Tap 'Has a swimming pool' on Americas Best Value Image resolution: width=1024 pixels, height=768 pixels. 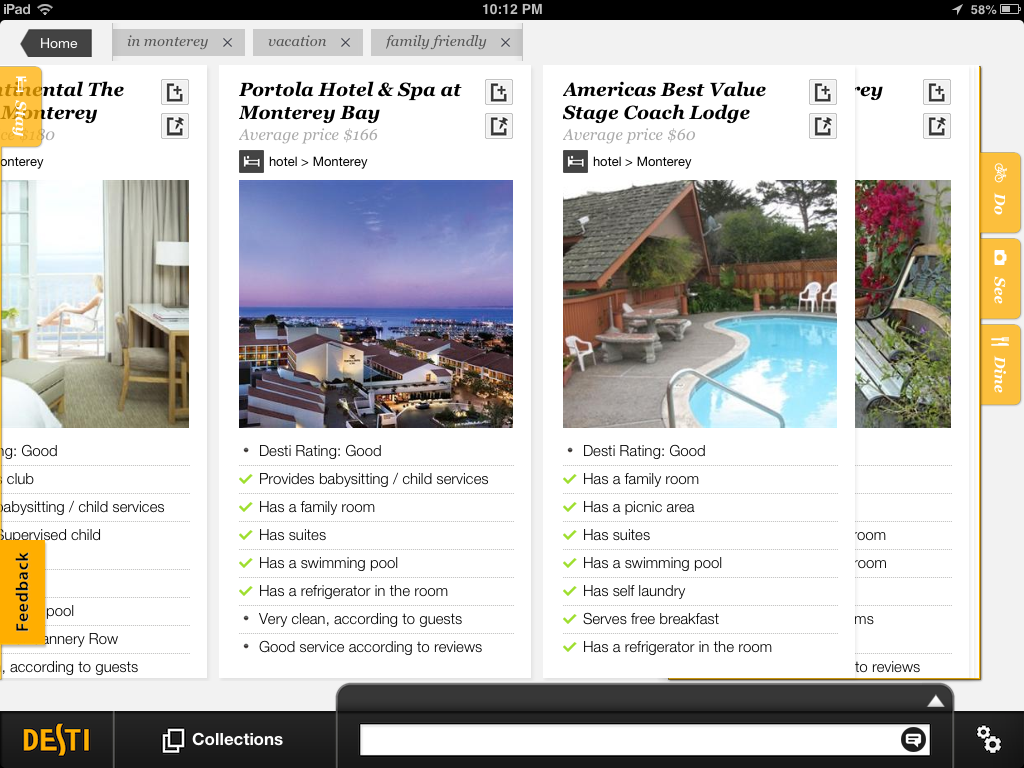click(652, 563)
